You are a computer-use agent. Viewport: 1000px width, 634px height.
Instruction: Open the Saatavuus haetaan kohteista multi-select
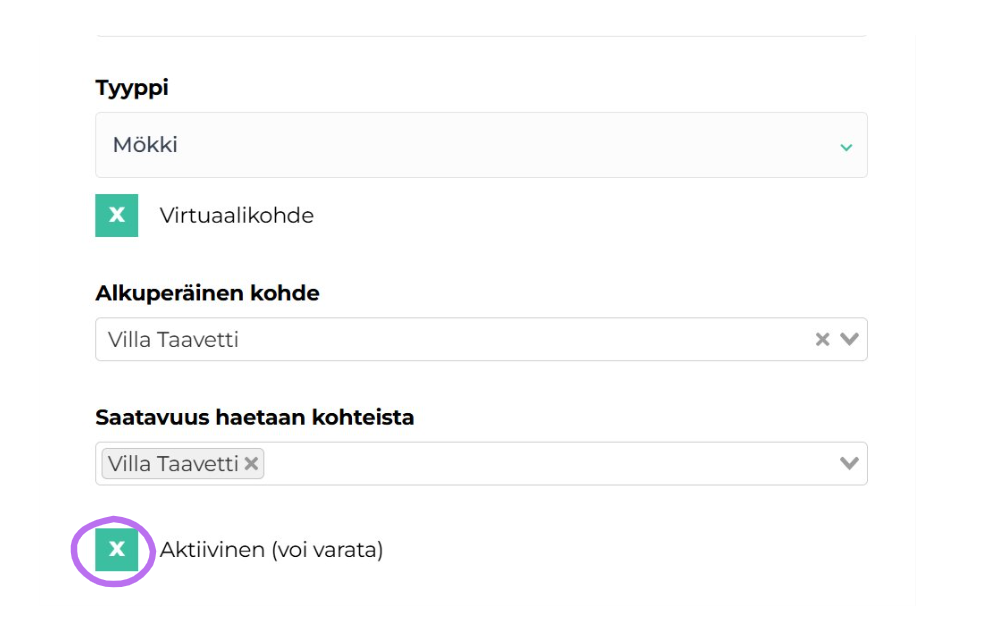pos(847,463)
